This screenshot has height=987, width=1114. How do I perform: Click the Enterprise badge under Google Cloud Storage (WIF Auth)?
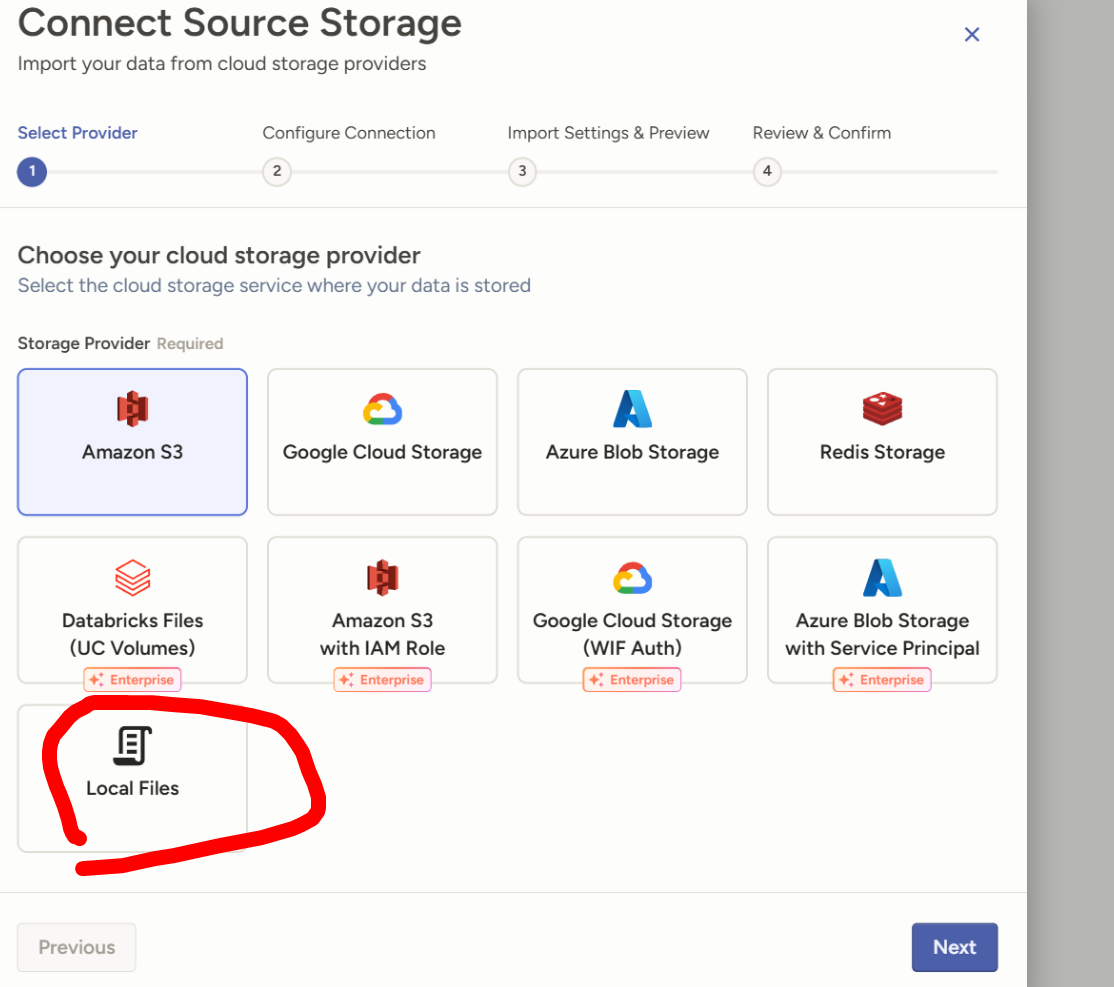[632, 679]
